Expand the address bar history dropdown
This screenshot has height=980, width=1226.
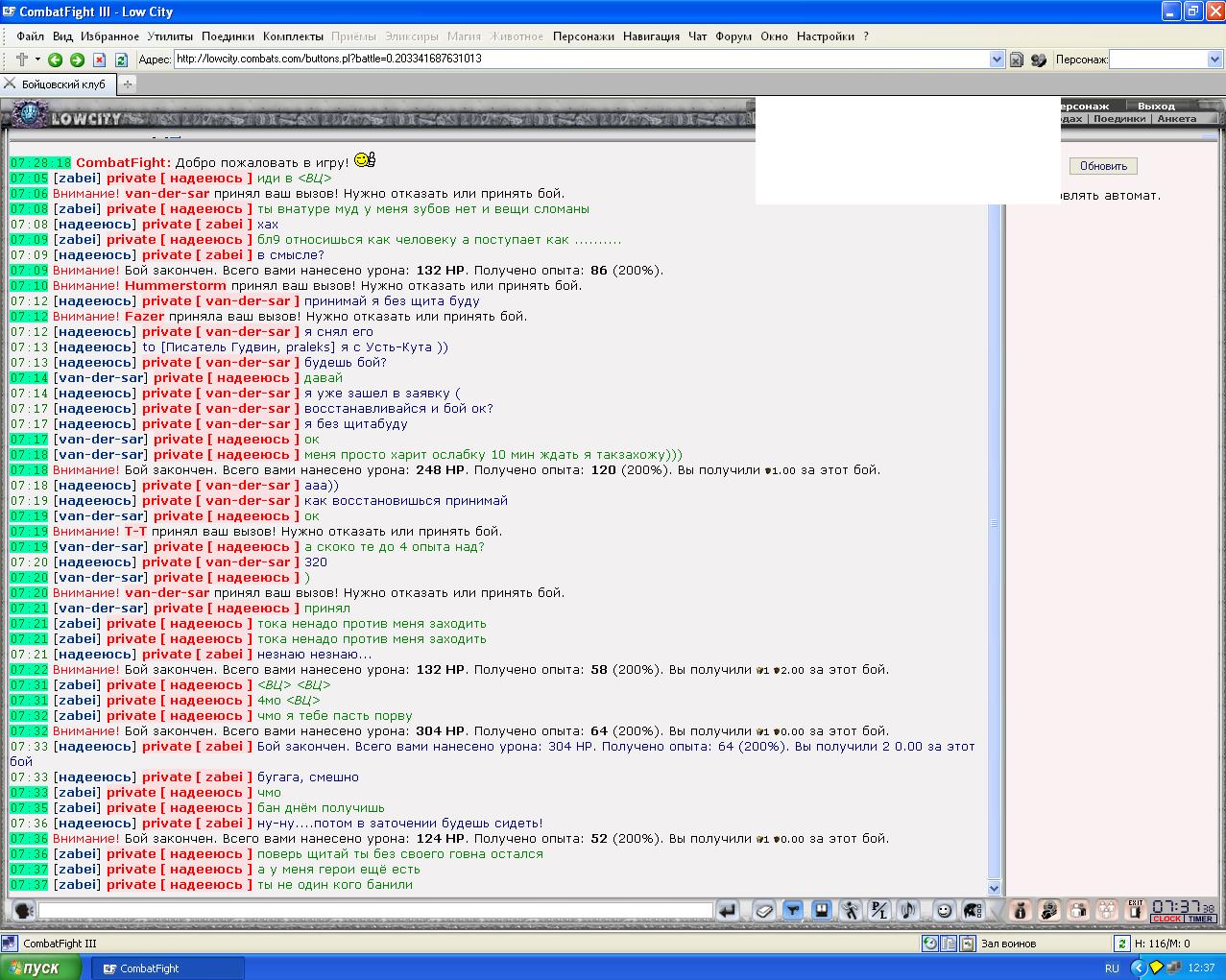pos(997,60)
